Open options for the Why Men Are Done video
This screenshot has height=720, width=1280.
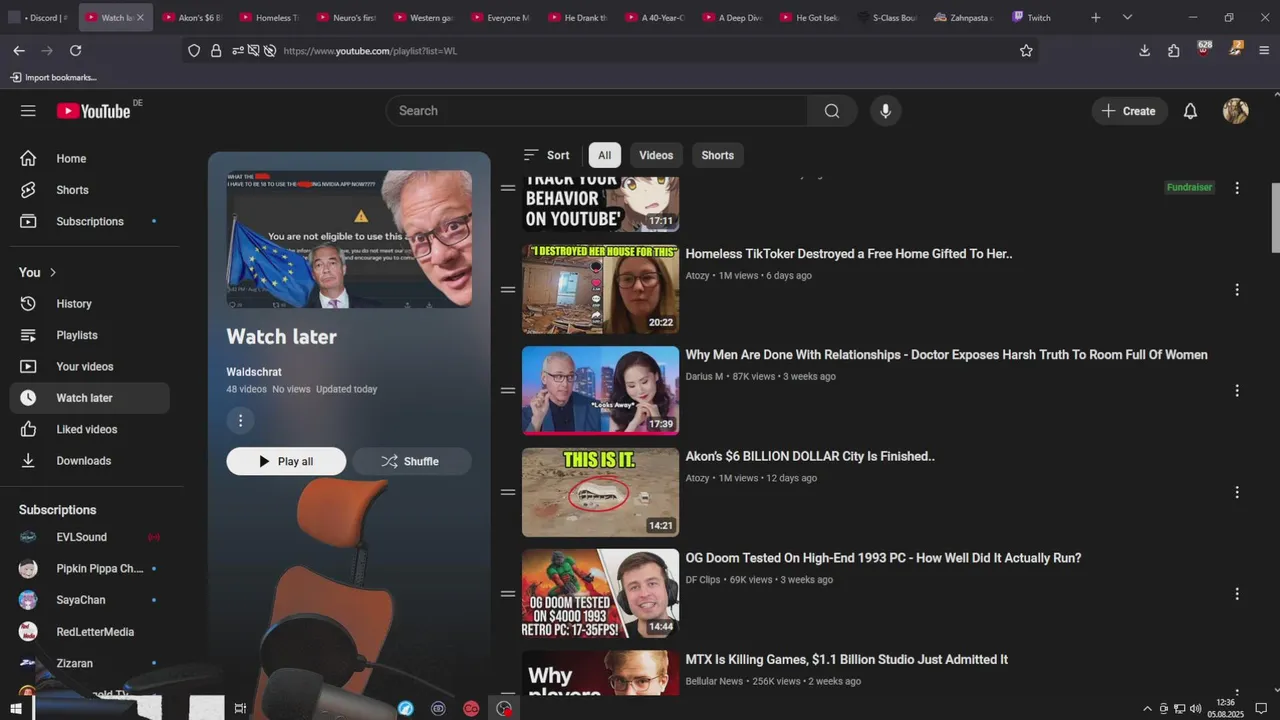[x=1237, y=391]
